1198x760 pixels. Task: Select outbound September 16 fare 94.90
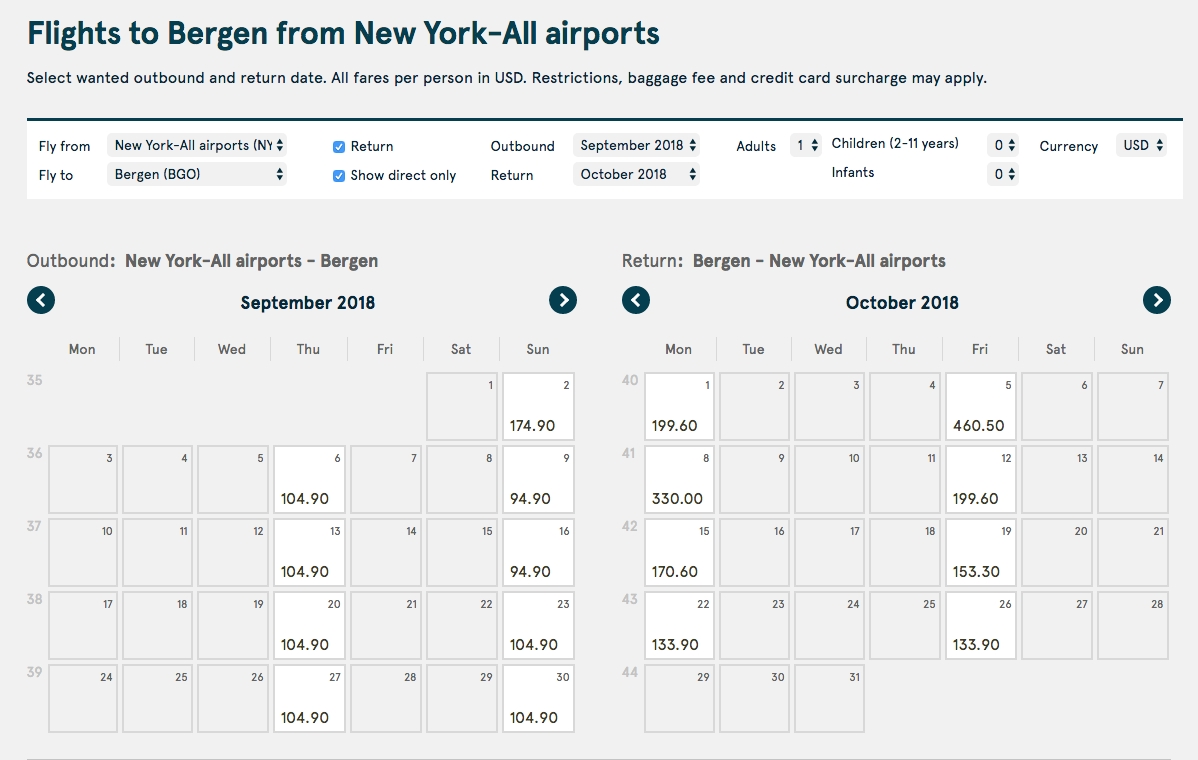tap(538, 552)
